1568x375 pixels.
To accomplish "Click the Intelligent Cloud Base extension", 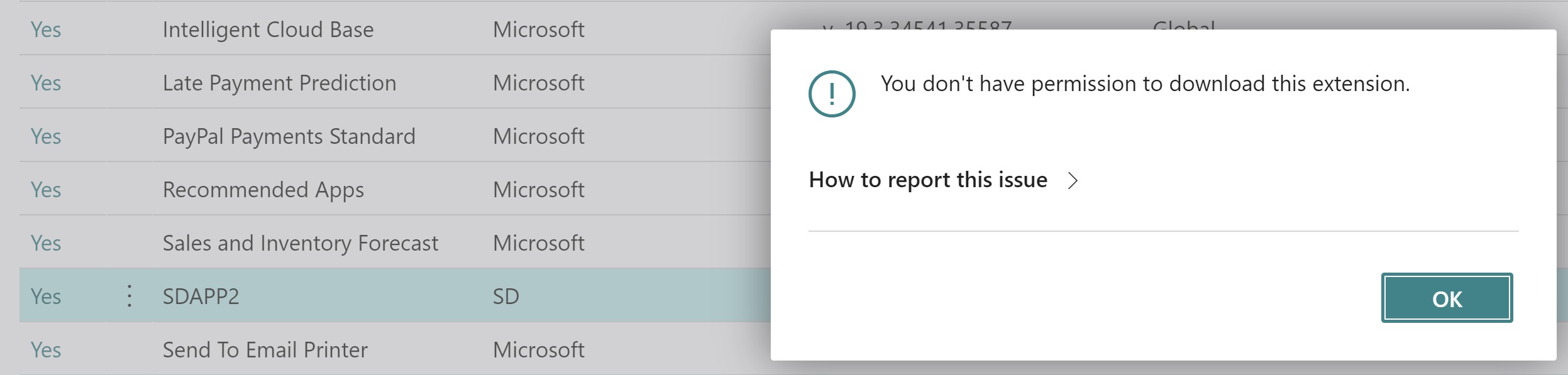I will 268,30.
